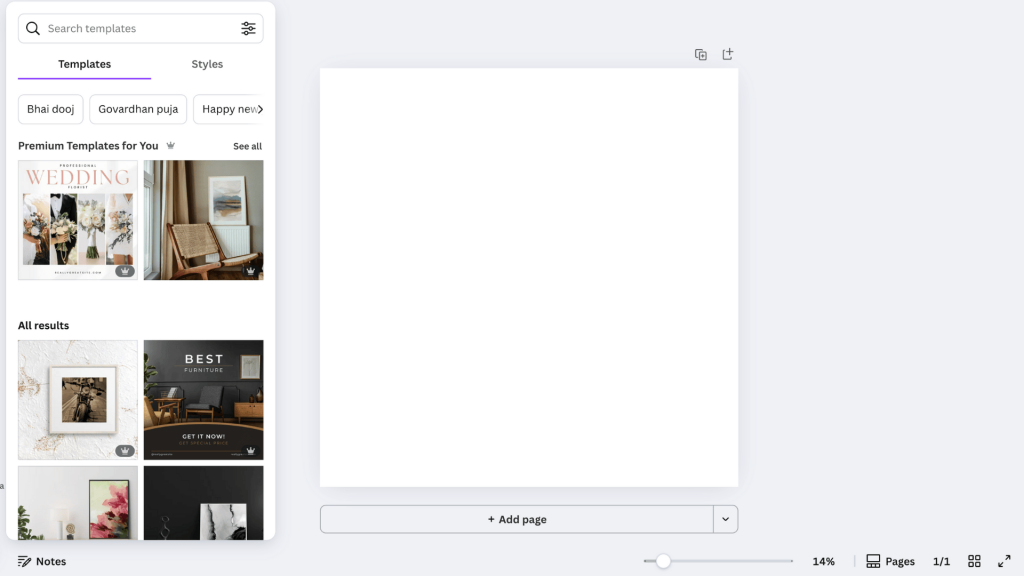The image size is (1024, 576).
Task: Click the premium crown on Best Furniture template
Action: (250, 449)
